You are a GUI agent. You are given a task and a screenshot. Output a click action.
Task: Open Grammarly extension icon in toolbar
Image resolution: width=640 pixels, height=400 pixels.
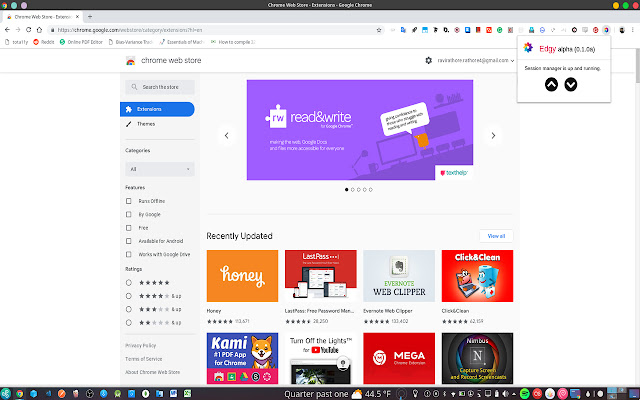click(499, 30)
